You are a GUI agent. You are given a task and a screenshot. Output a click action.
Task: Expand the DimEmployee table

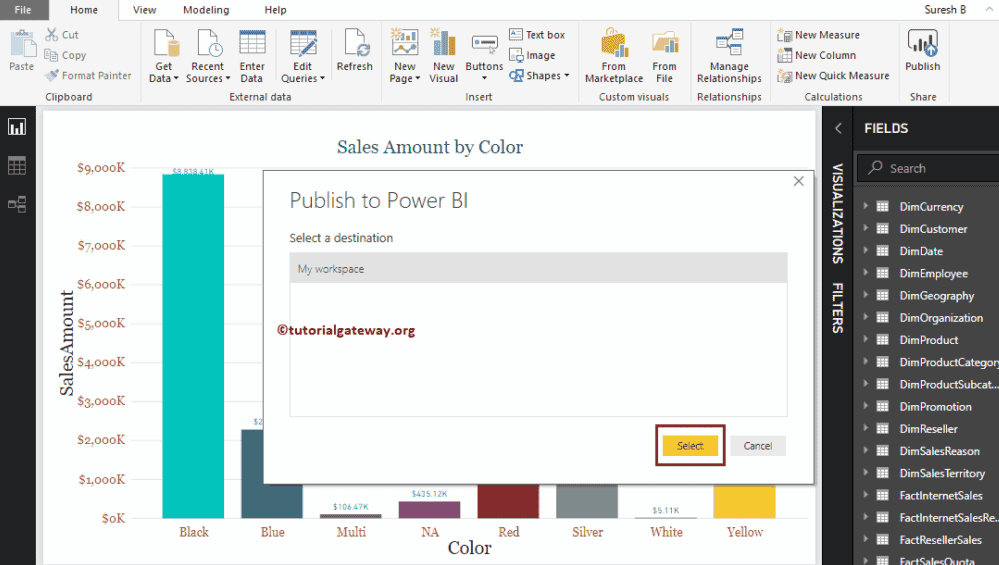866,273
